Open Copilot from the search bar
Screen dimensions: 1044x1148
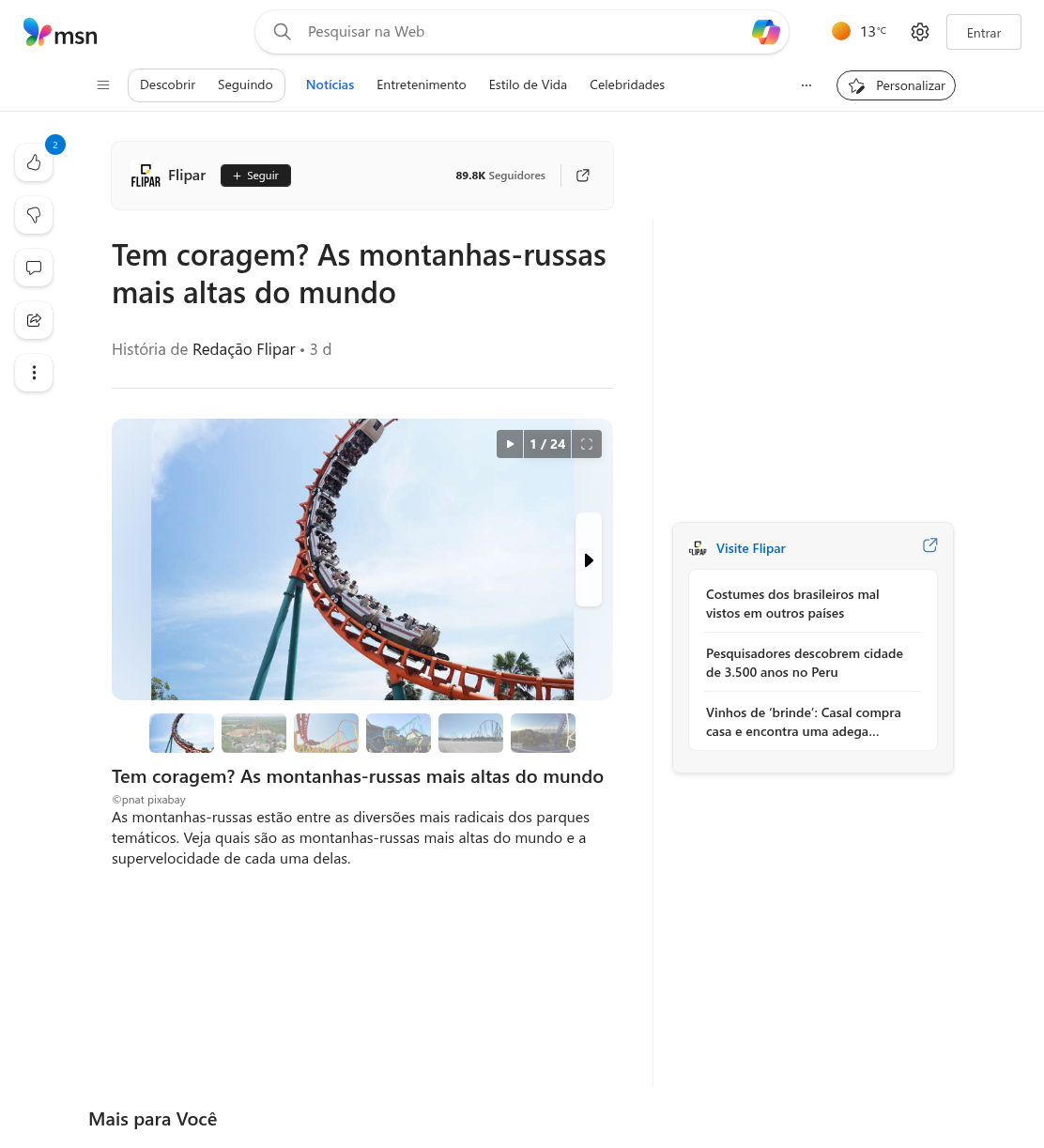coord(766,32)
